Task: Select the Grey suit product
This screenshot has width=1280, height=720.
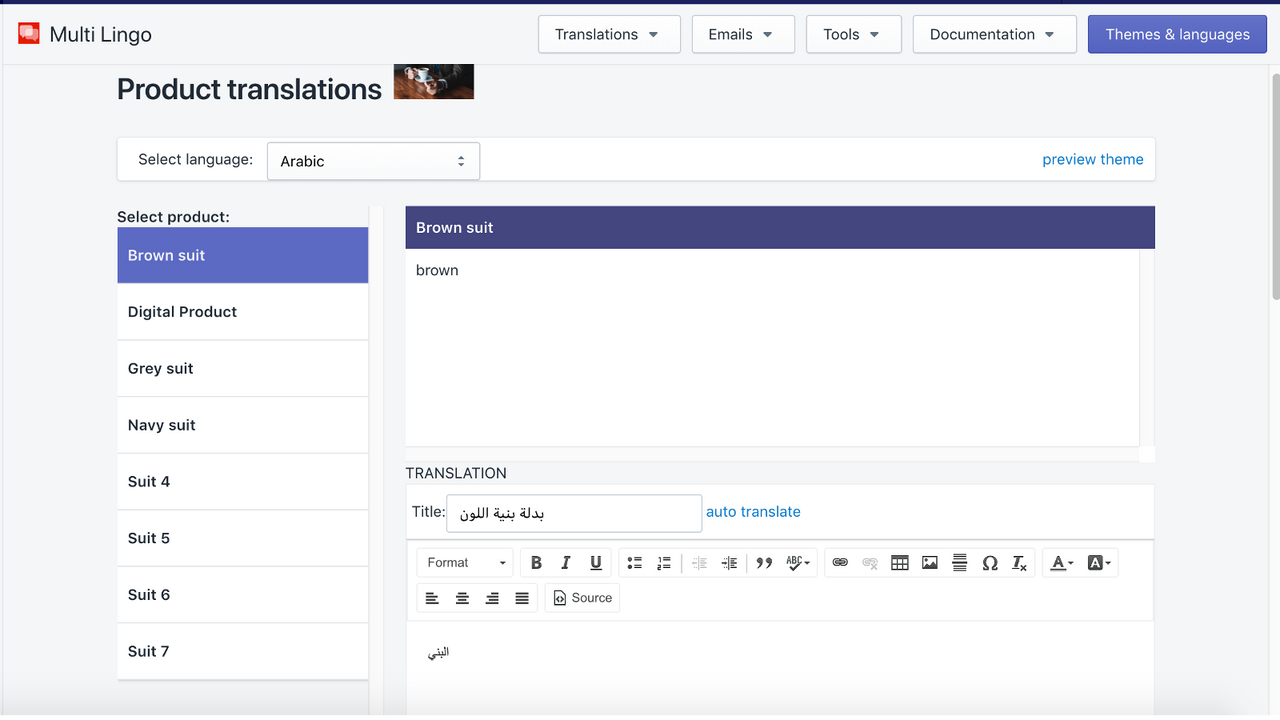Action: click(x=243, y=369)
